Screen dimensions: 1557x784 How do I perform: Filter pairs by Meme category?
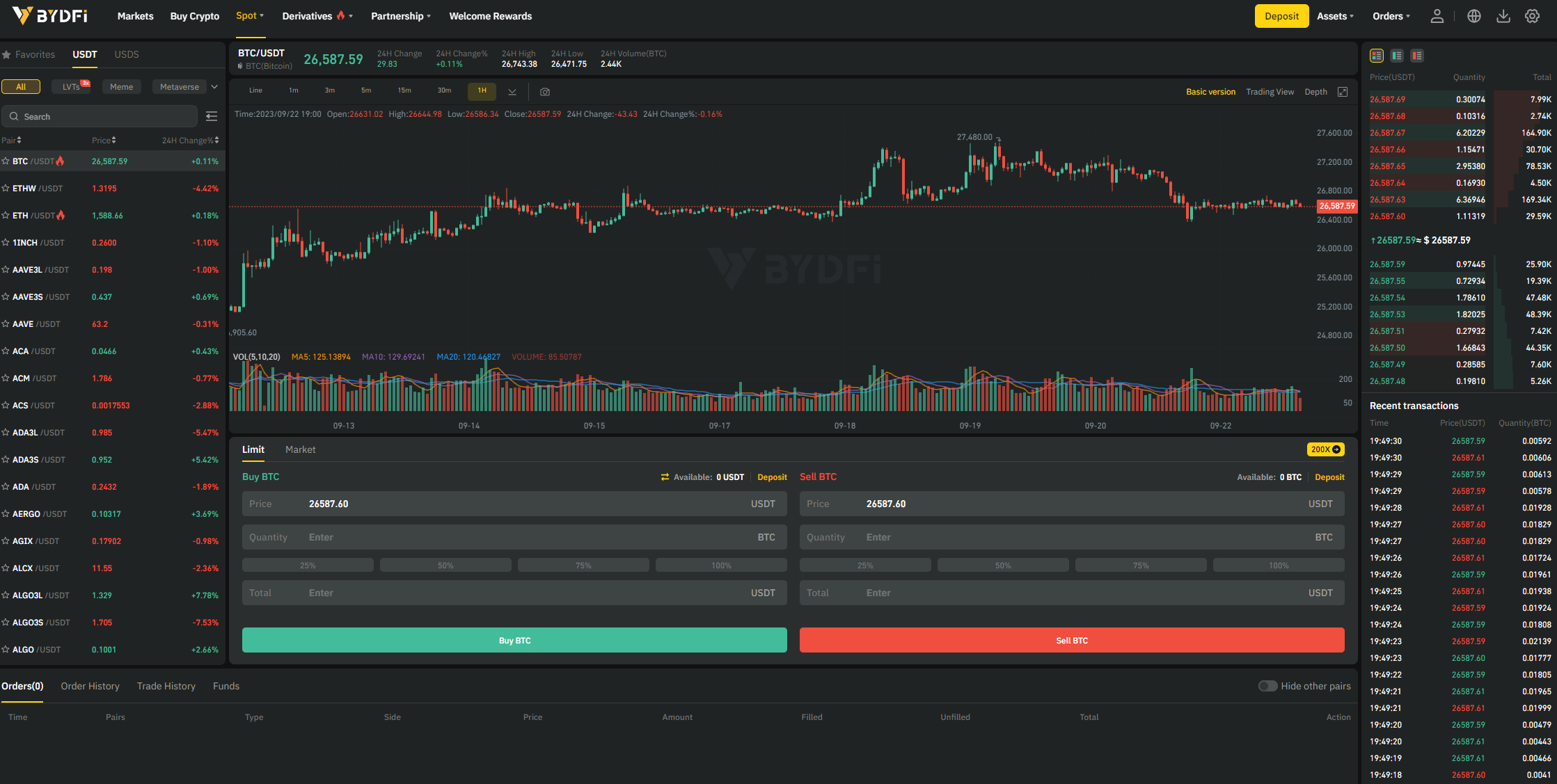coord(121,87)
